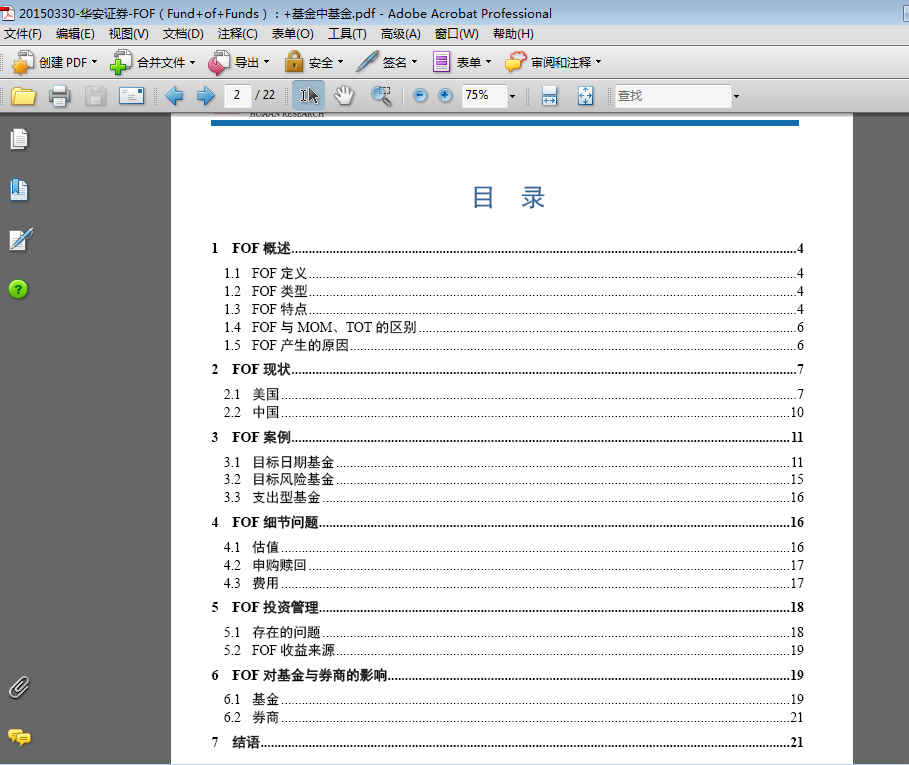Click the Combine Files icon

(x=121, y=62)
